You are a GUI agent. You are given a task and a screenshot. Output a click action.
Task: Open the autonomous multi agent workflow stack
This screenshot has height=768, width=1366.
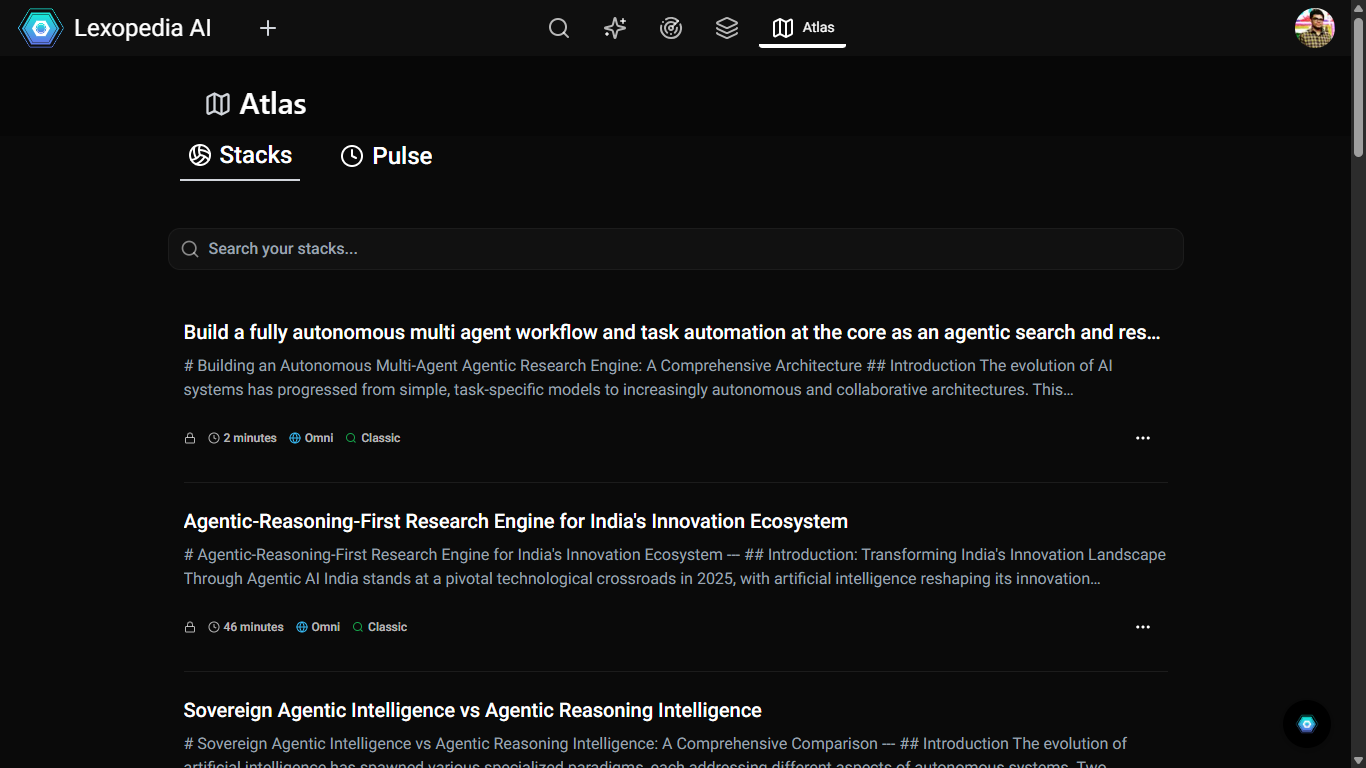pos(672,332)
